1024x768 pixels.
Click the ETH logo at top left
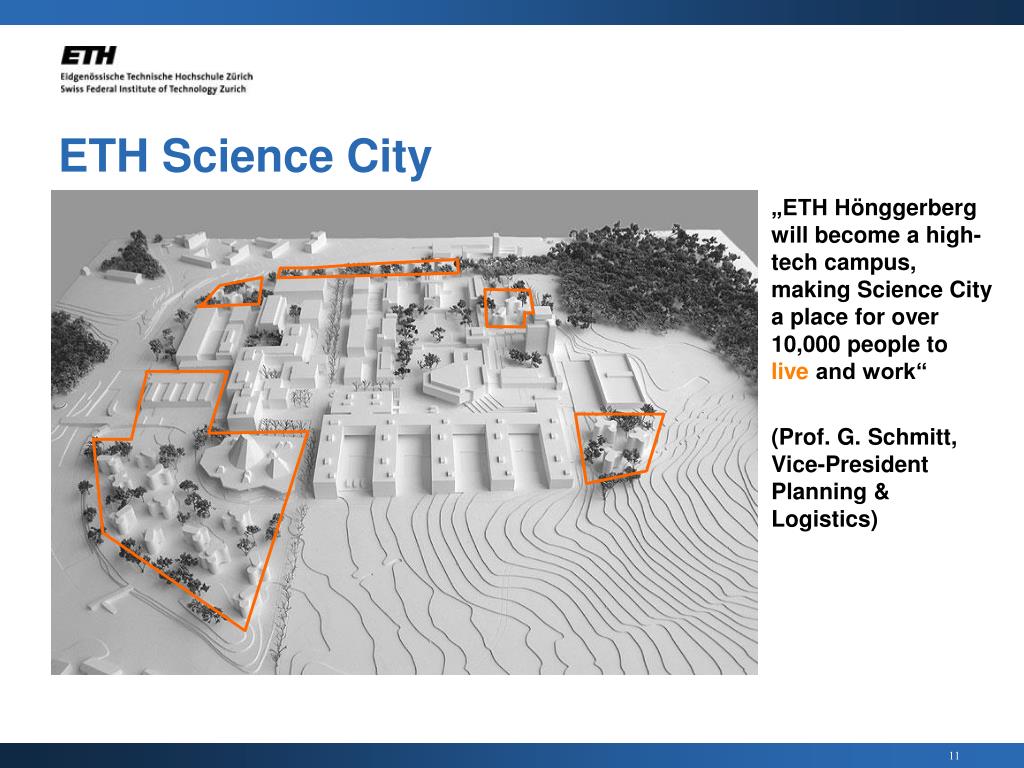(89, 56)
